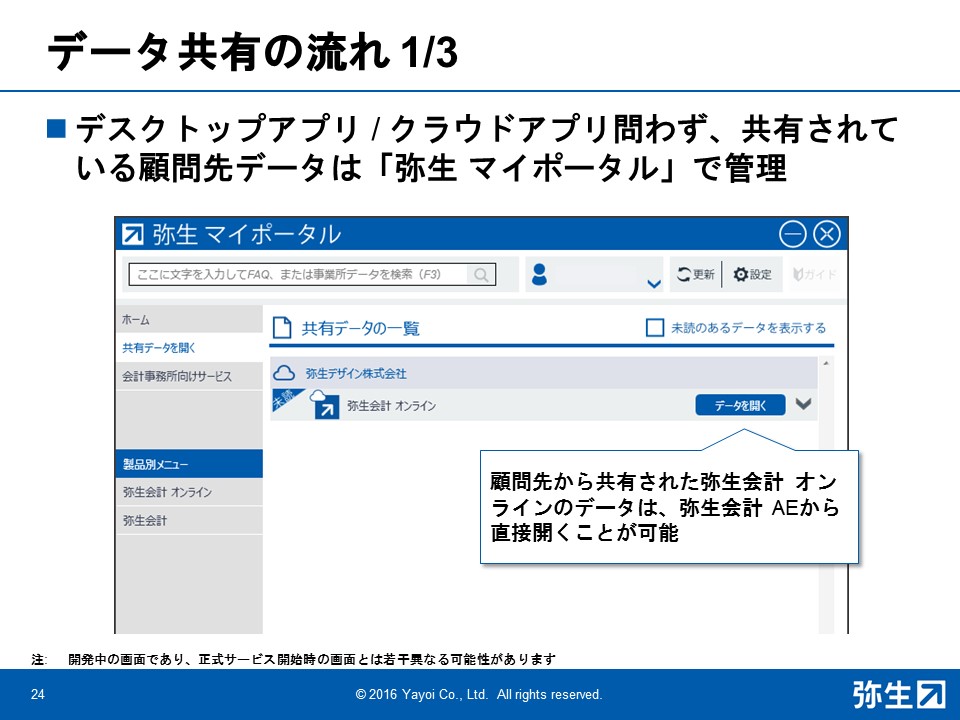Open 会計事務所向けサービス menu item
Image resolution: width=960 pixels, height=720 pixels.
click(189, 376)
